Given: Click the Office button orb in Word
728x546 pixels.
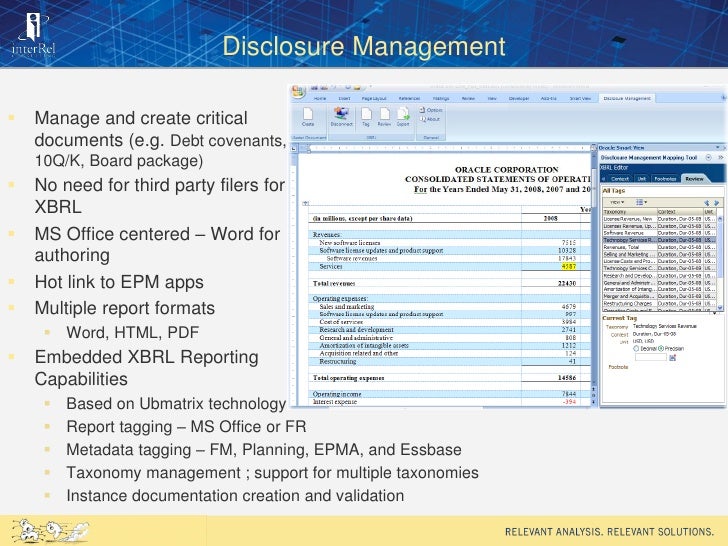Looking at the screenshot, I should [298, 91].
